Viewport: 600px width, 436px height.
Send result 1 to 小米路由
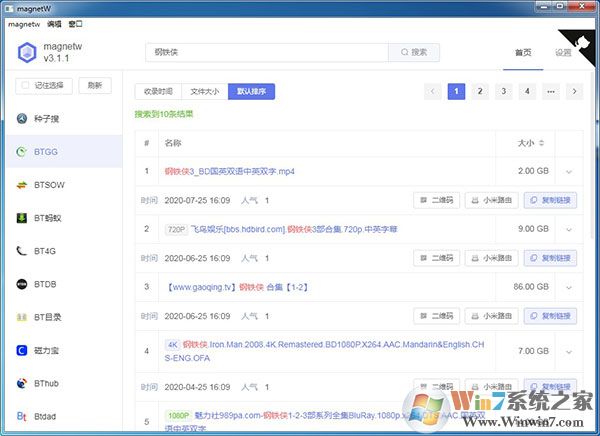(x=492, y=200)
